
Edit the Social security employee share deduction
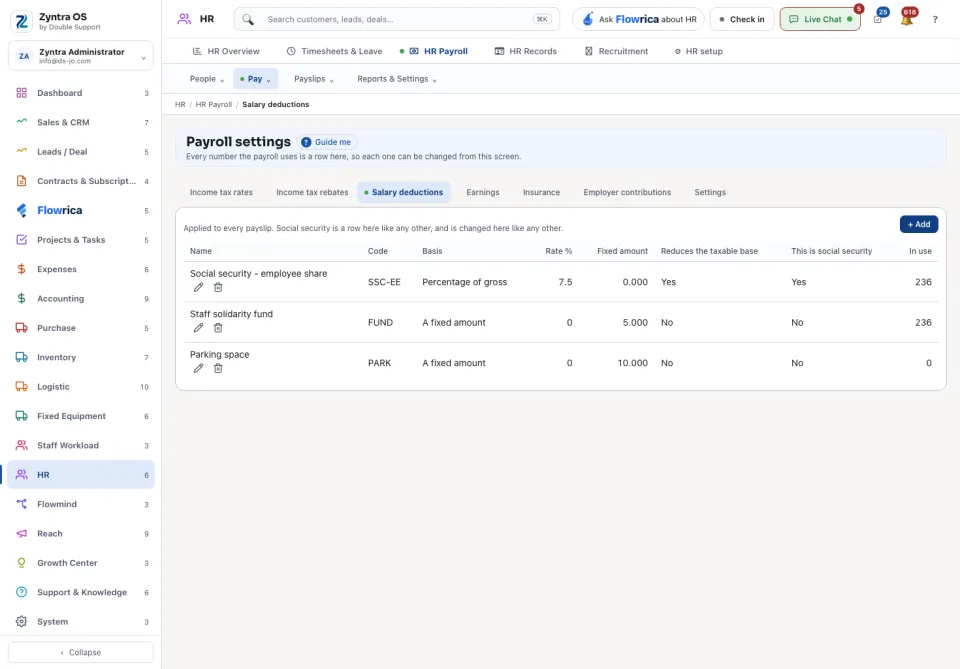click(x=198, y=287)
